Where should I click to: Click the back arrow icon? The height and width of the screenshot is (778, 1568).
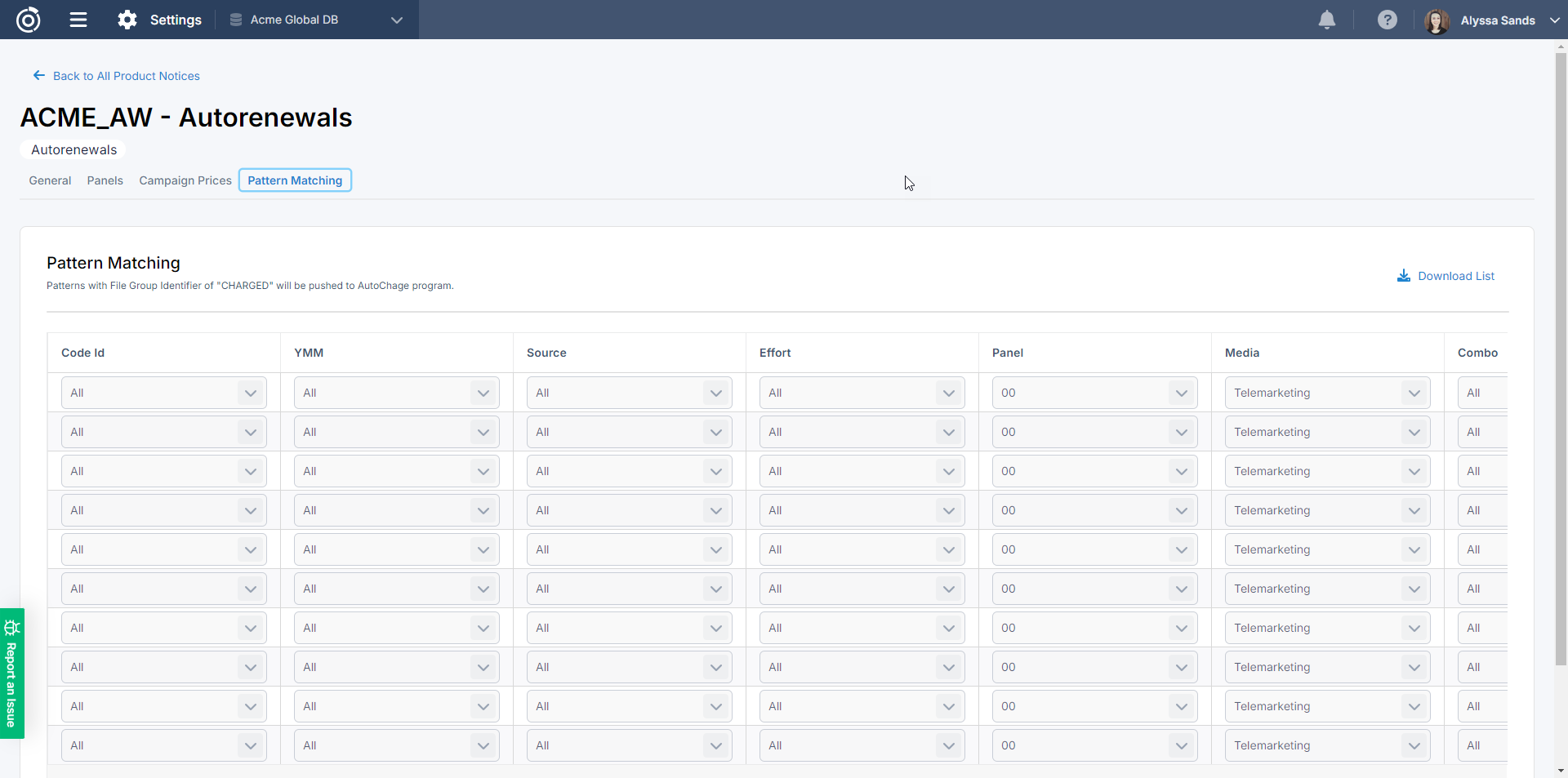tap(38, 76)
